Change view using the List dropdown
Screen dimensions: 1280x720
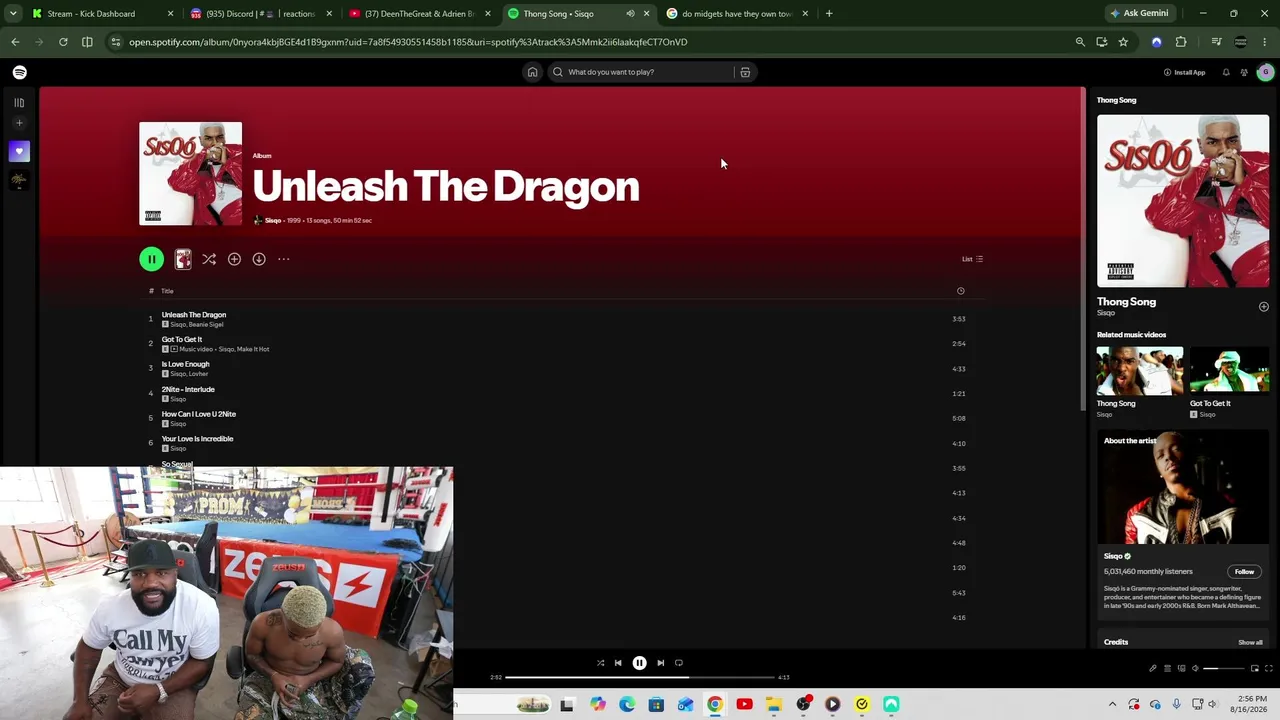(972, 259)
